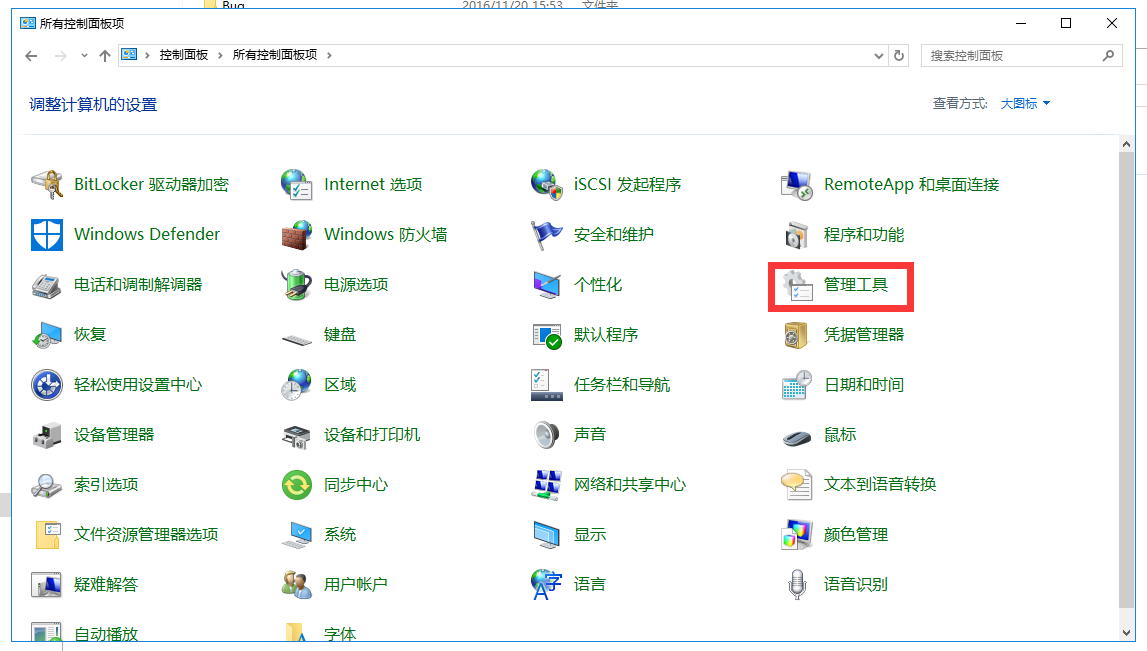Open the BitLocker 驱动器加密 icon

pyautogui.click(x=47, y=184)
